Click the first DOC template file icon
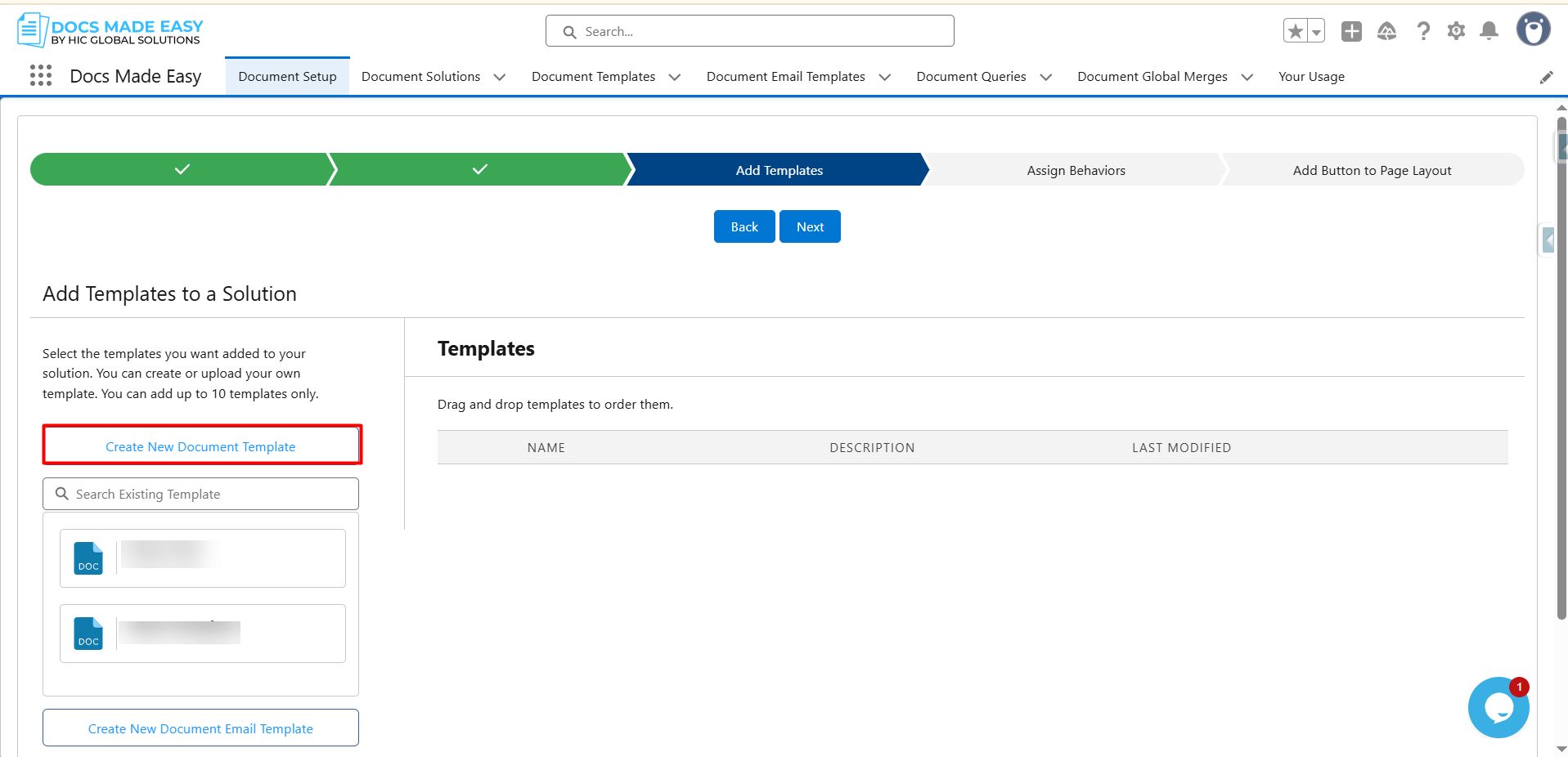 [x=88, y=558]
